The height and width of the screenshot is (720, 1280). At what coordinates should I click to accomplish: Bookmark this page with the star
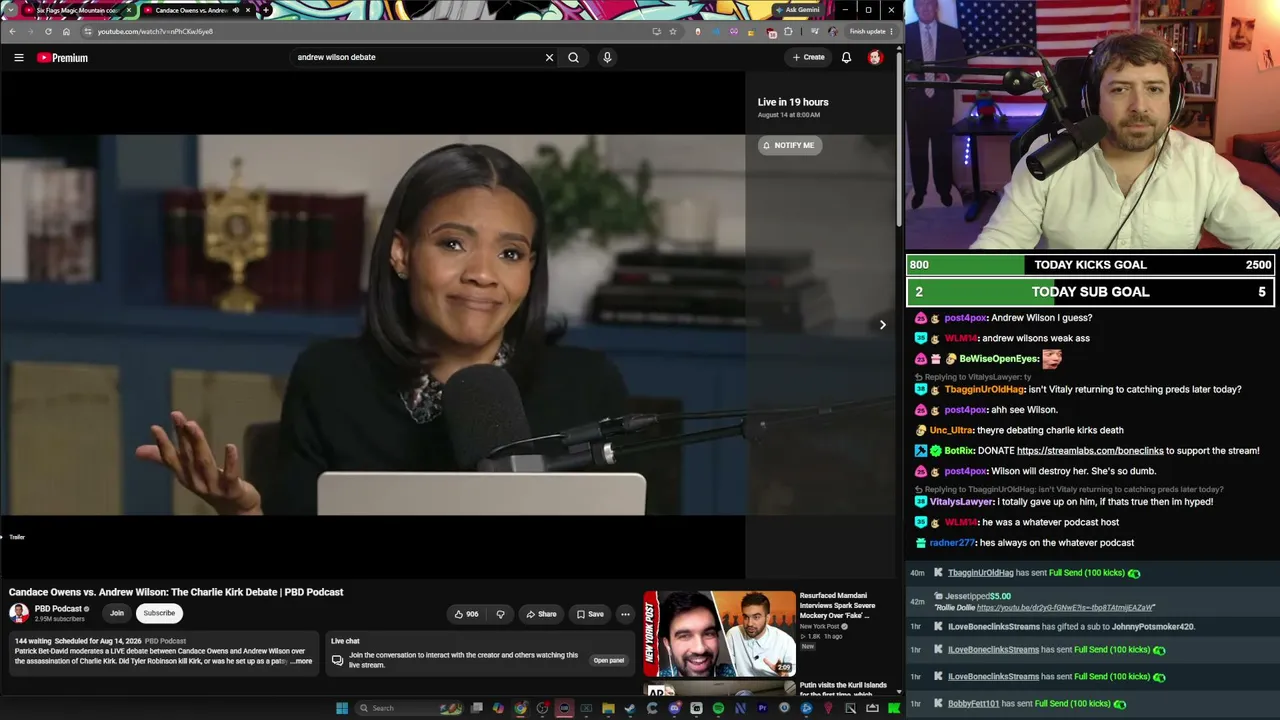pyautogui.click(x=673, y=31)
